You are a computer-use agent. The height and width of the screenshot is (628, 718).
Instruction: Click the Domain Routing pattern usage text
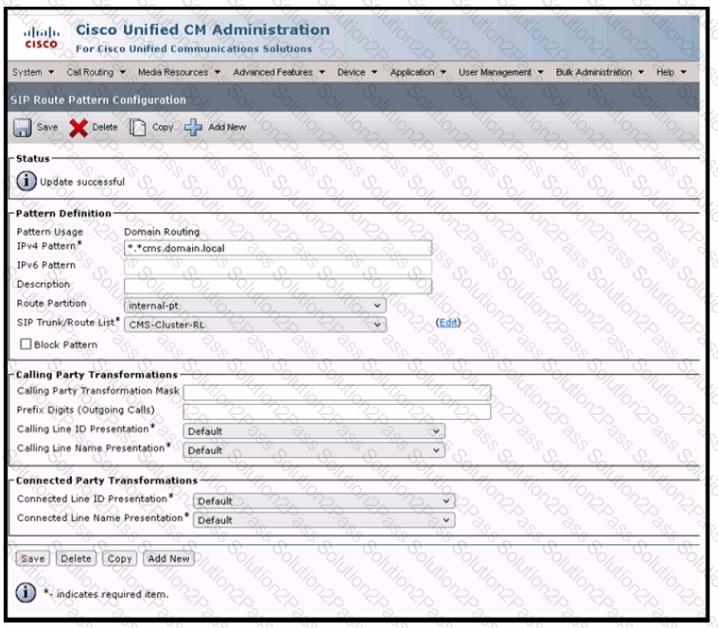tap(162, 232)
